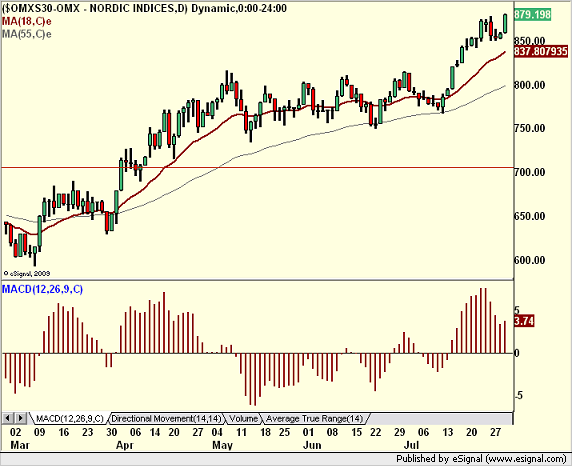Click the MA(18,C)e legend label
The height and width of the screenshot is (466, 572).
(27, 22)
